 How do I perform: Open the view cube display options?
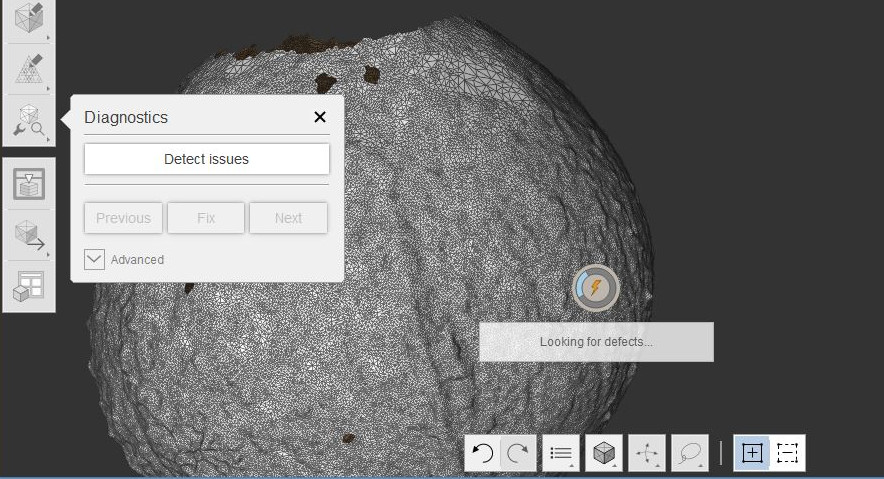[x=604, y=453]
